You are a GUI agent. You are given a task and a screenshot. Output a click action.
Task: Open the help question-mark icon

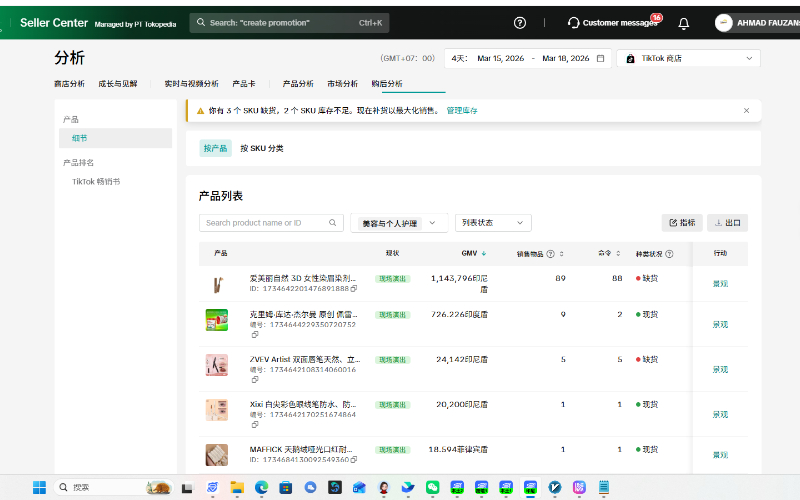coord(519,23)
